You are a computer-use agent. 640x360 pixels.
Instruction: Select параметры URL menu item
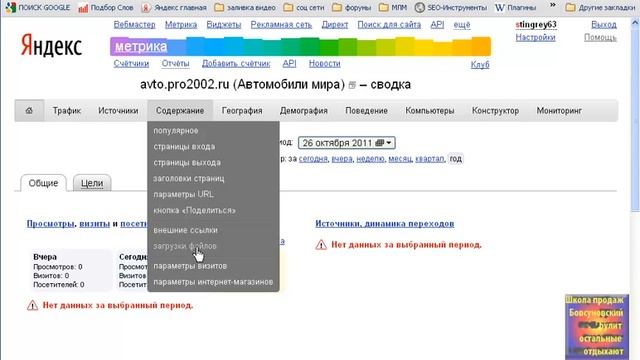[183, 194]
